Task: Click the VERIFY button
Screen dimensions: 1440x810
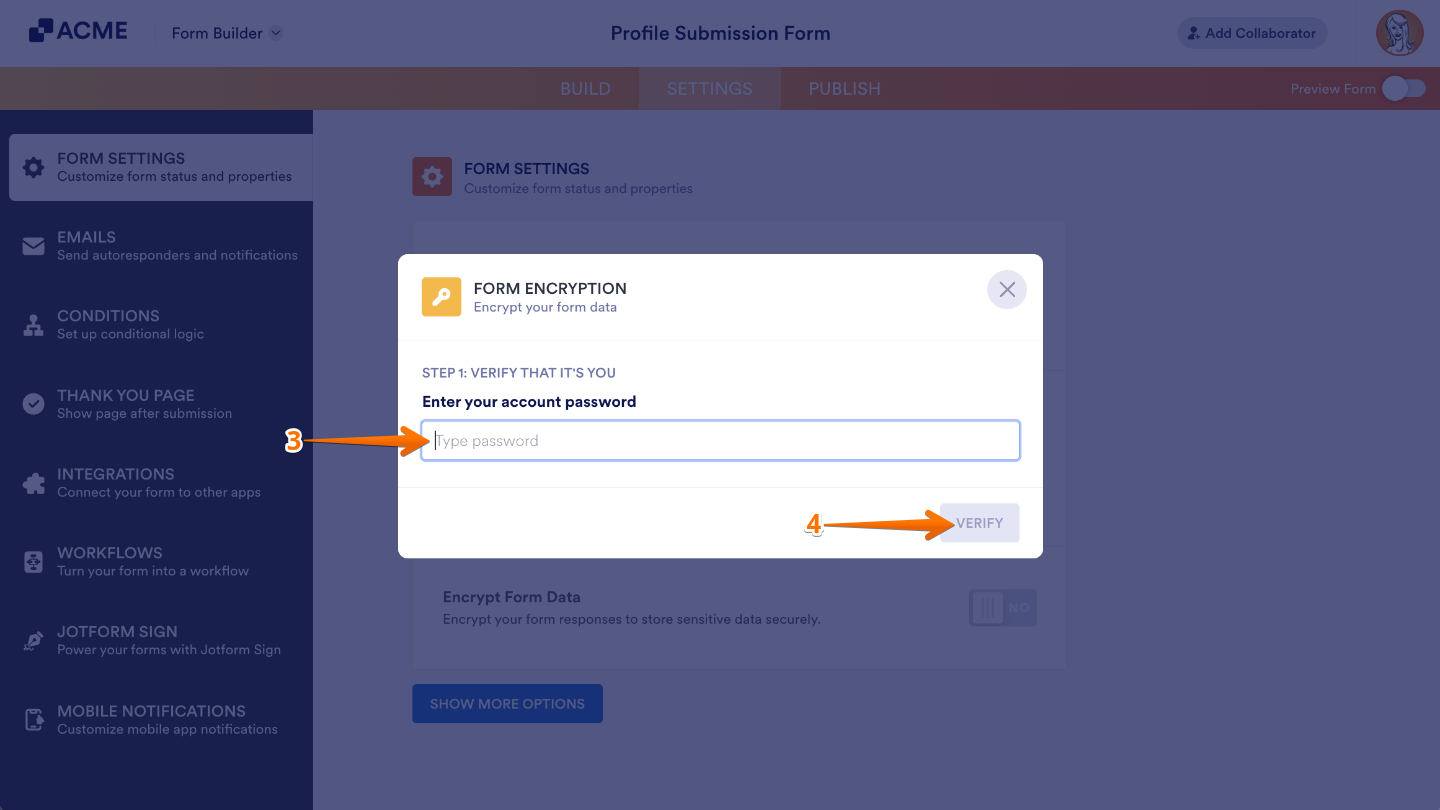Action: coord(979,522)
